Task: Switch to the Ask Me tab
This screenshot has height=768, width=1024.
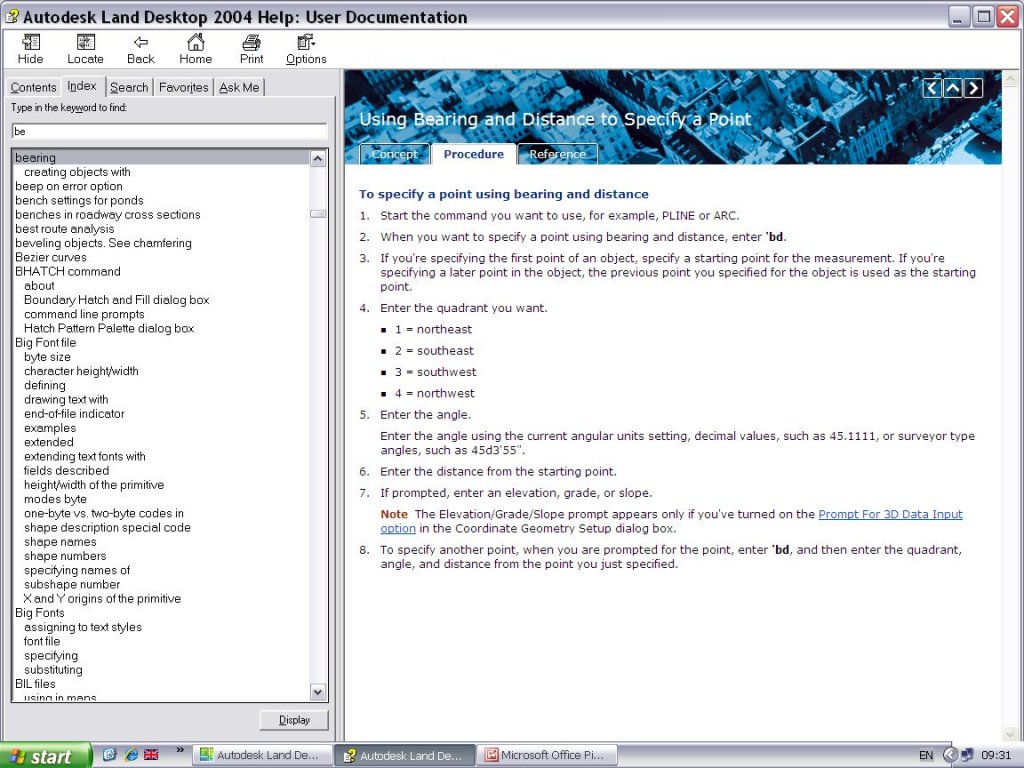Action: pos(239,88)
